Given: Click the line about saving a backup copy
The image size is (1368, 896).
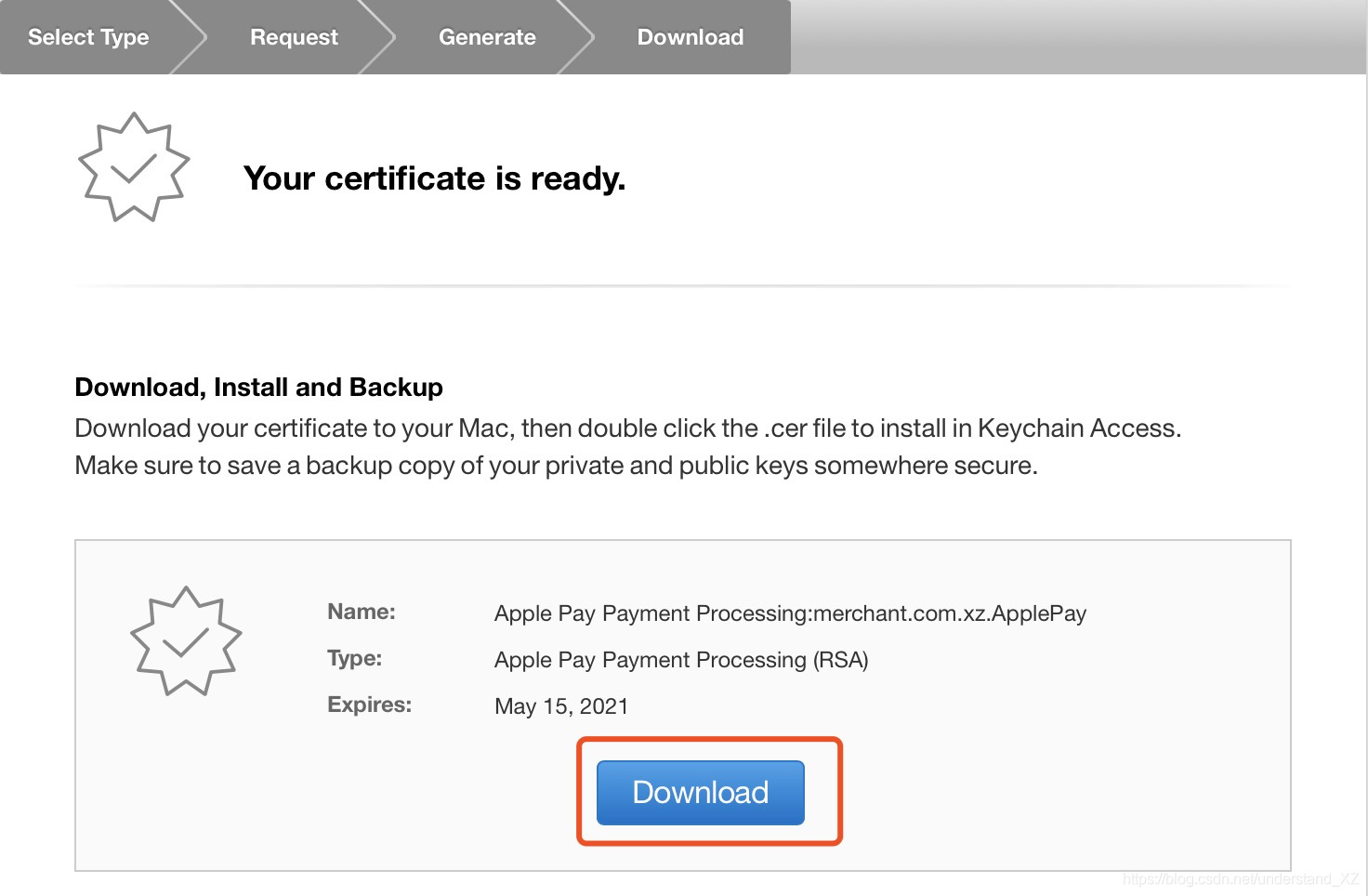Looking at the screenshot, I should [556, 466].
